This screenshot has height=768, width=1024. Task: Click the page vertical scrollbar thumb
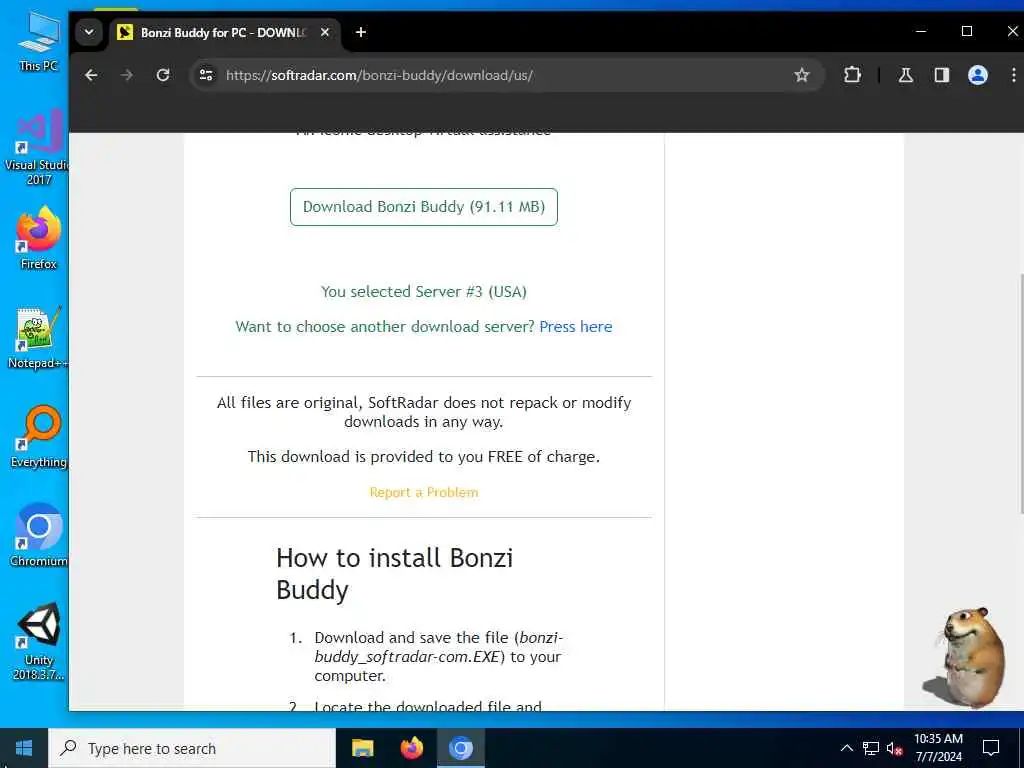tap(1020, 394)
